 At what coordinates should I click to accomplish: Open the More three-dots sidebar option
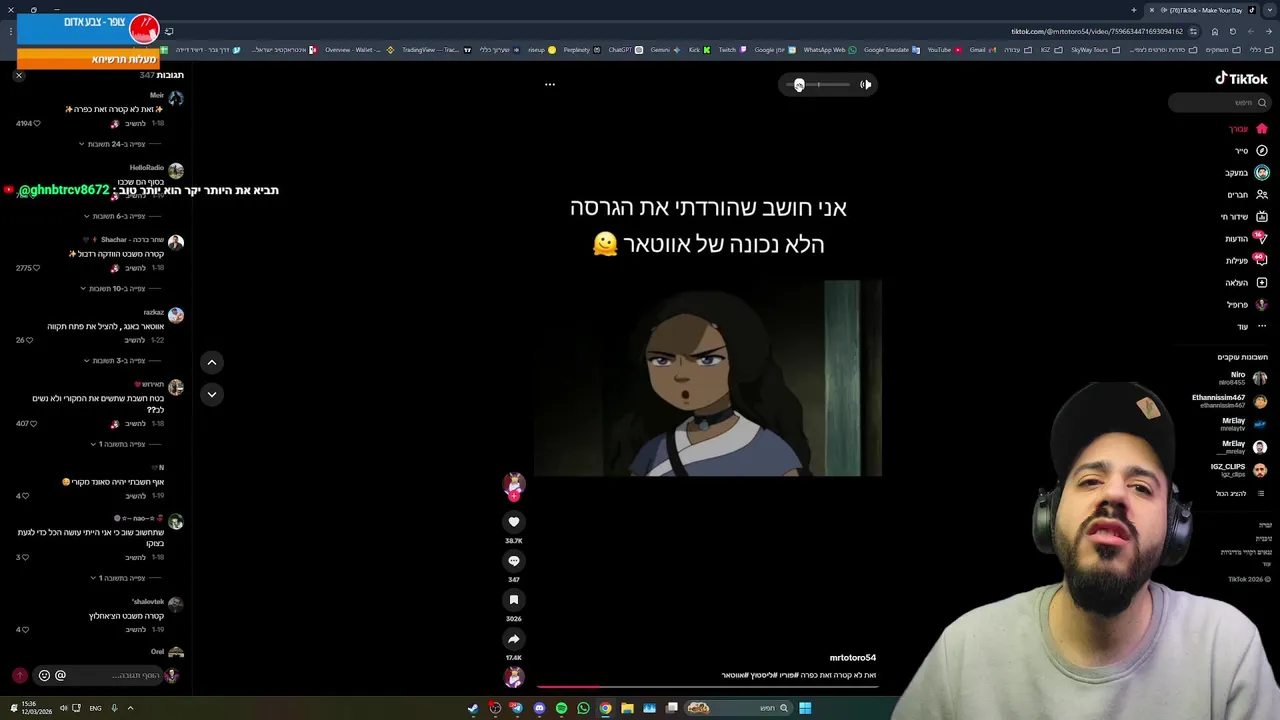click(1251, 327)
